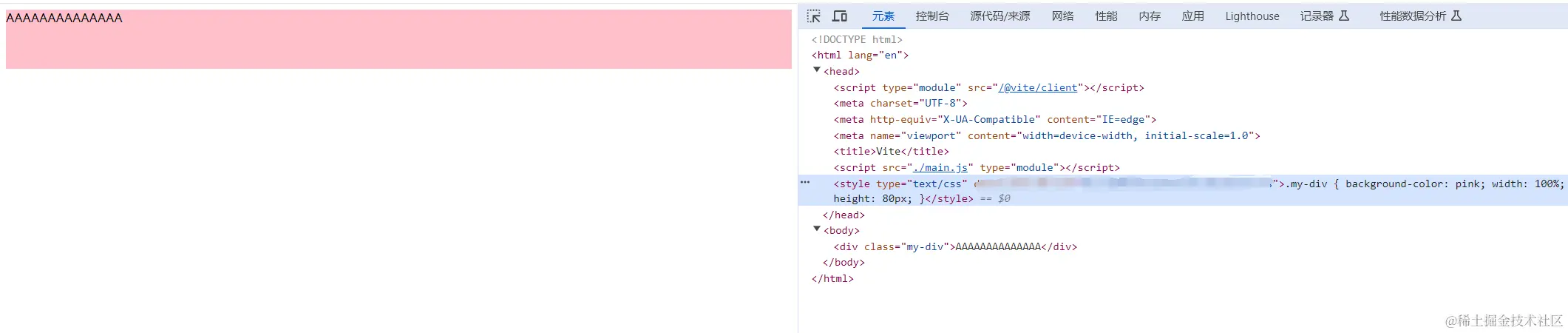Collapse the head element node
This screenshot has width=1568, height=333.
pyautogui.click(x=817, y=70)
